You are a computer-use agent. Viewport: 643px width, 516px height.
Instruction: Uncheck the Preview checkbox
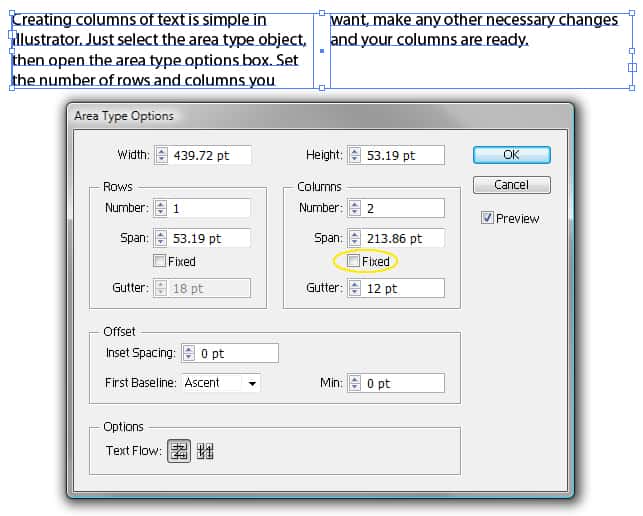point(487,218)
